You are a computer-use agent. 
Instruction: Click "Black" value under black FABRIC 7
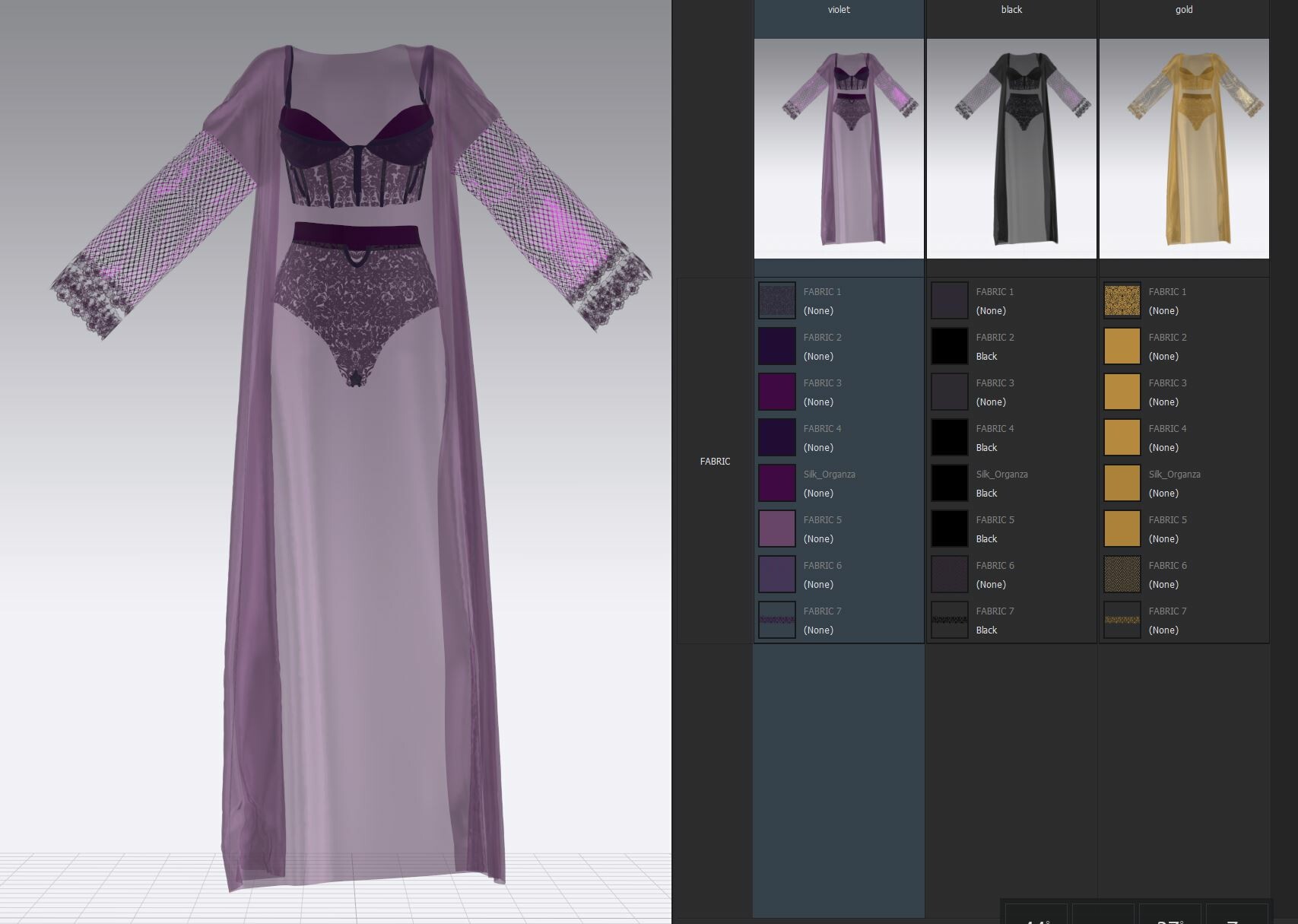coord(986,630)
